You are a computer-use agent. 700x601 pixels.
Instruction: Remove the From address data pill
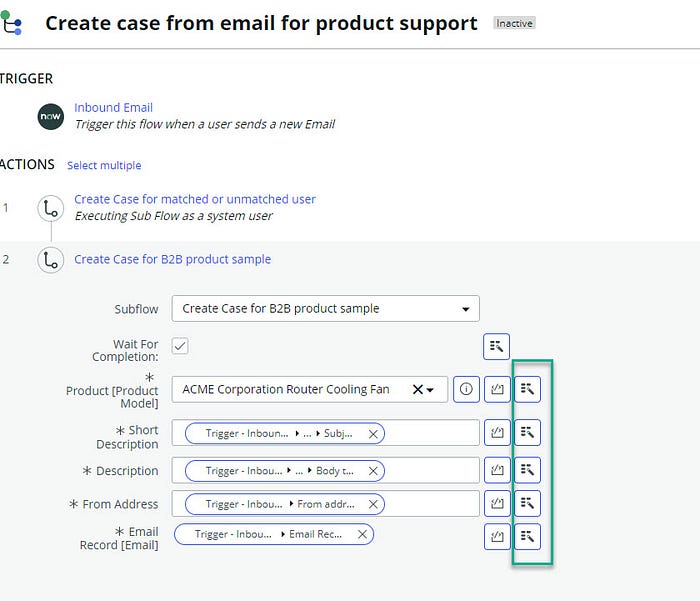click(373, 504)
